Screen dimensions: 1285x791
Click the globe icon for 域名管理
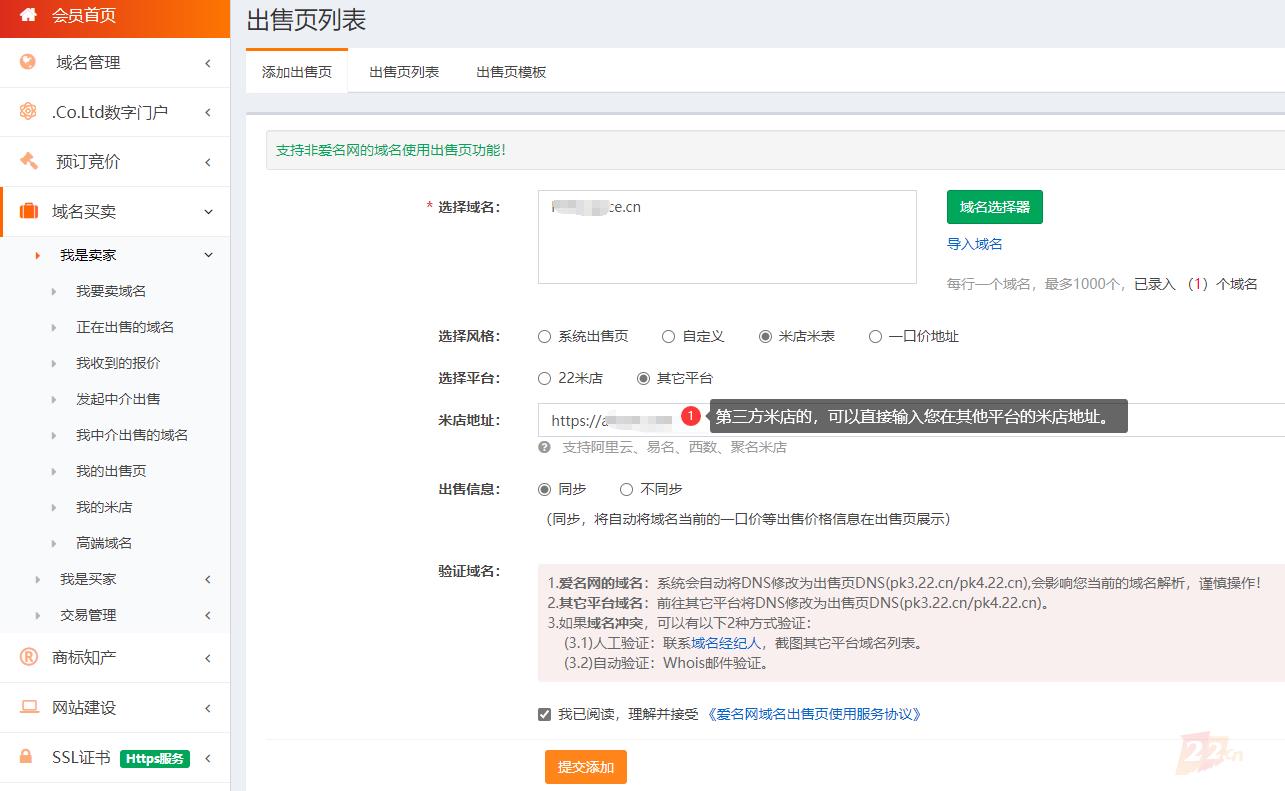pyautogui.click(x=28, y=62)
